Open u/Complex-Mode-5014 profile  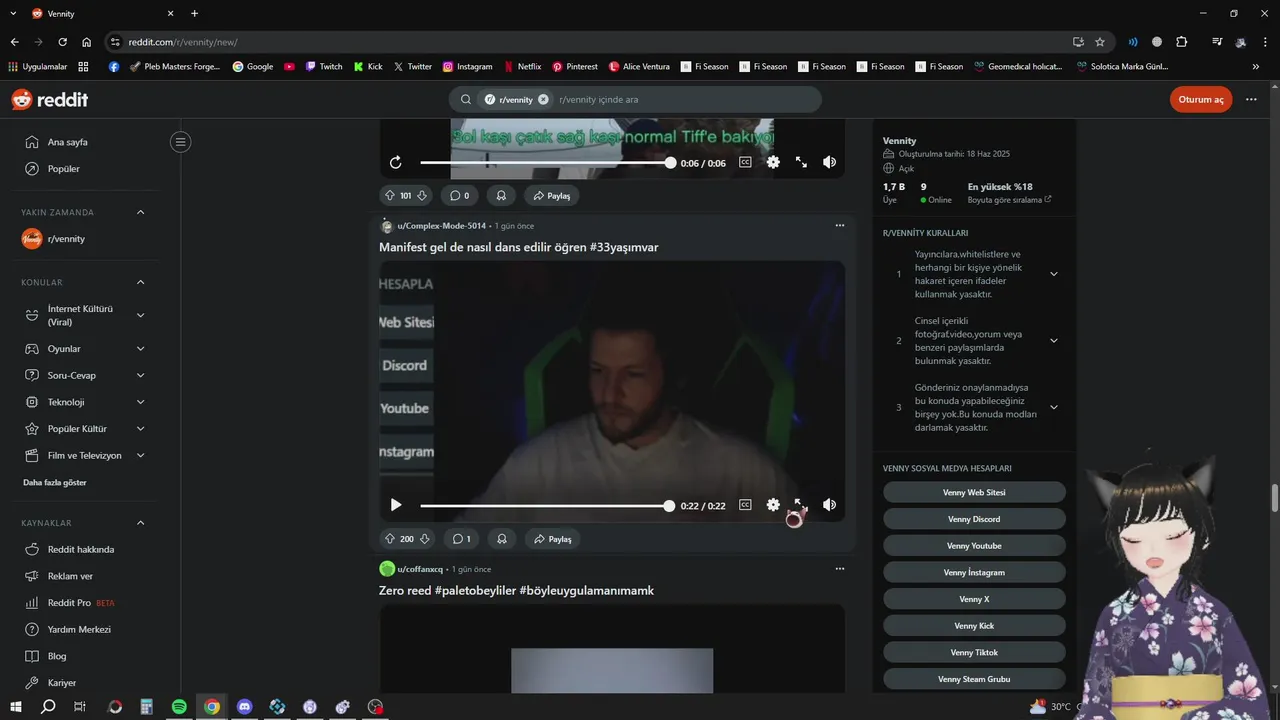[x=441, y=226]
